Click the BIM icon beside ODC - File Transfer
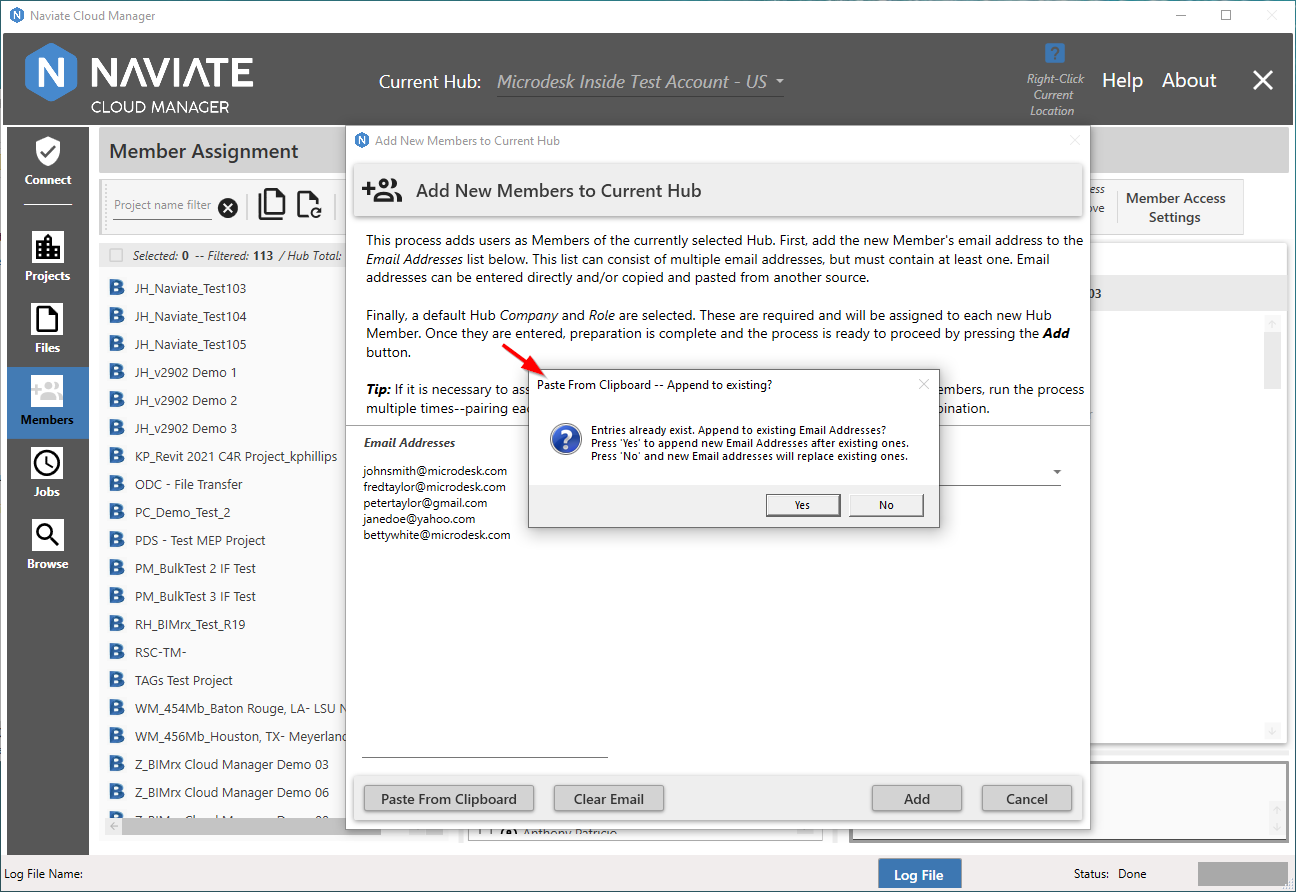Screen dimensions: 1296x892 pos(116,484)
